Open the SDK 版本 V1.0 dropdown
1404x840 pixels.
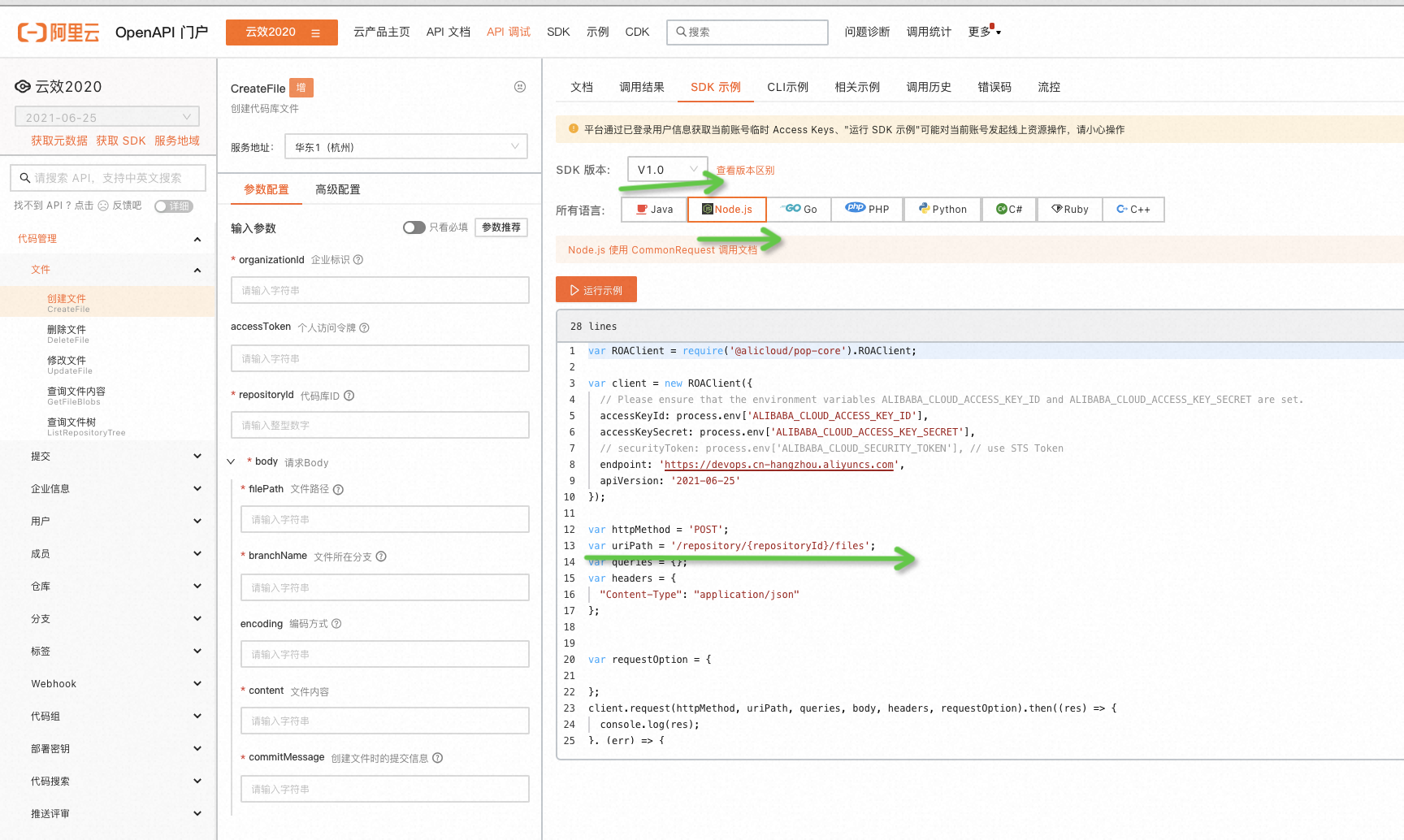pyautogui.click(x=667, y=169)
